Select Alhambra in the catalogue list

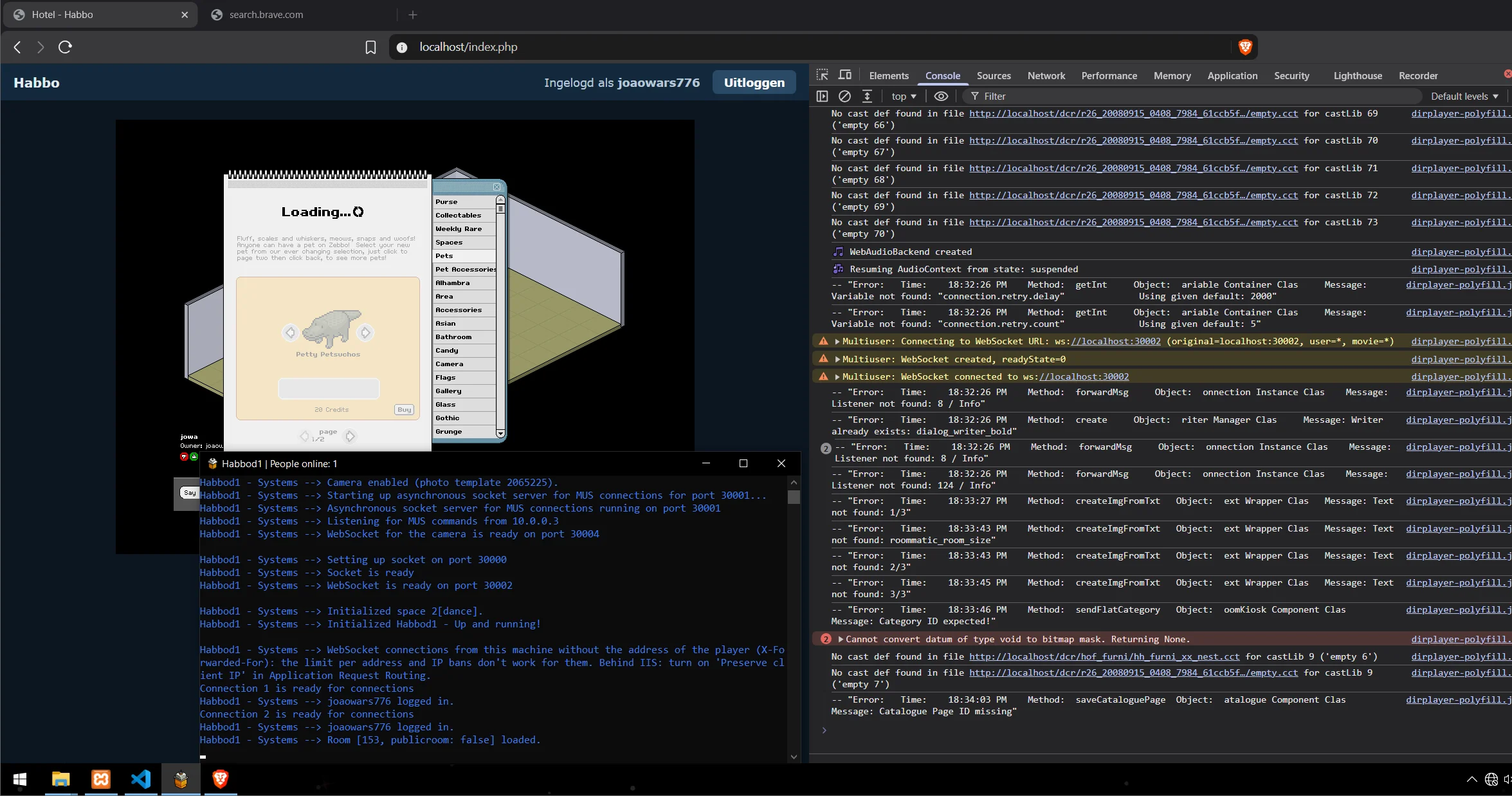point(464,282)
